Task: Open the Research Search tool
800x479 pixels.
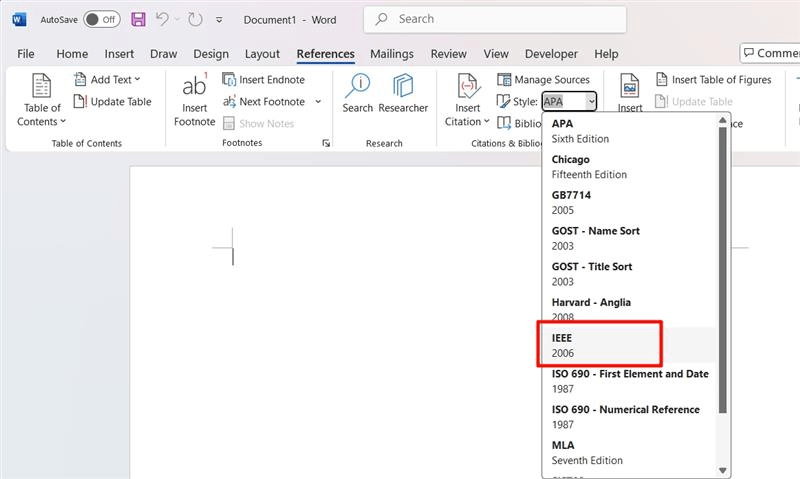Action: coord(358,93)
